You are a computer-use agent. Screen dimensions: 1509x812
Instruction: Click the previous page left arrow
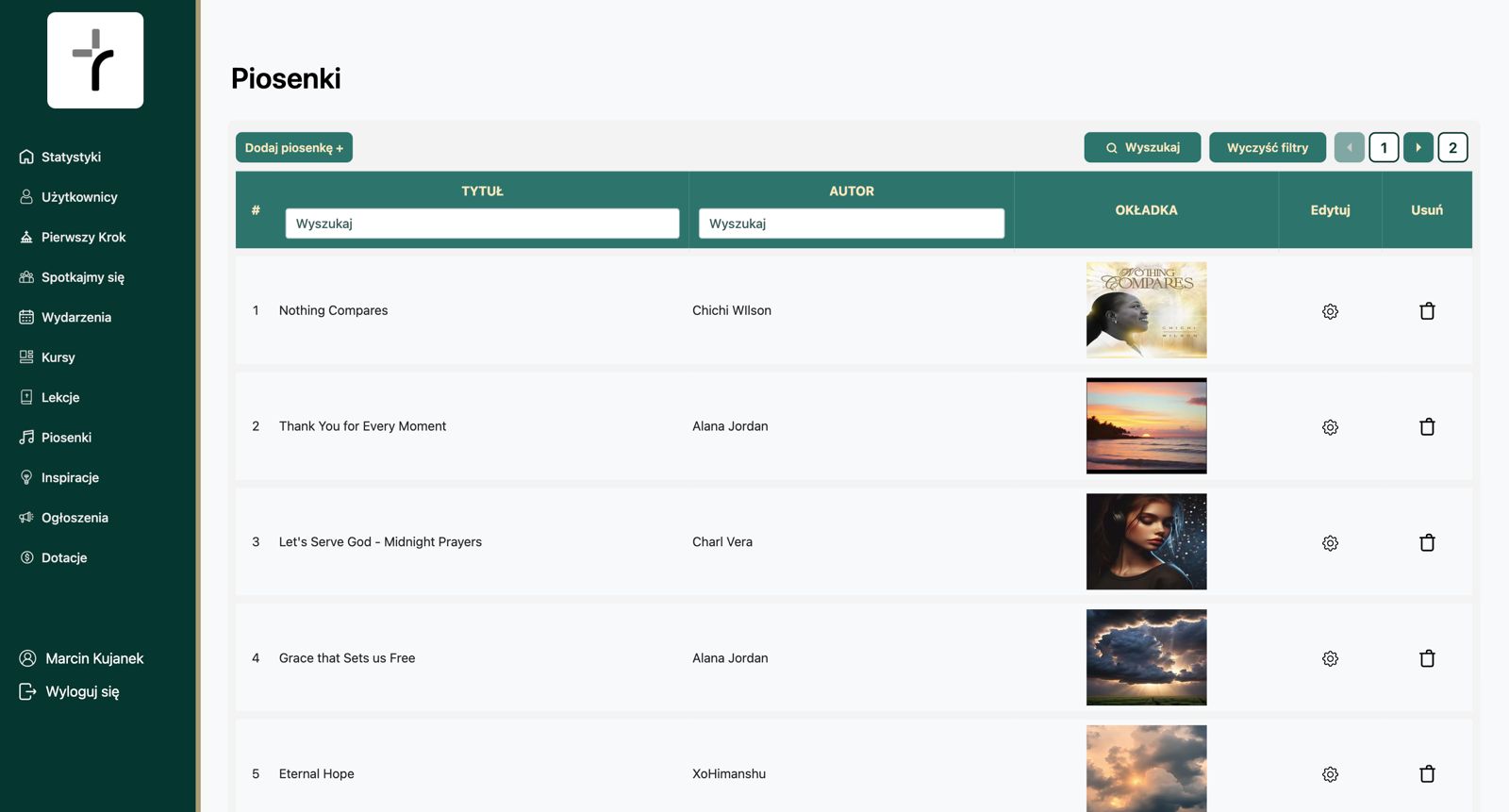(x=1350, y=147)
